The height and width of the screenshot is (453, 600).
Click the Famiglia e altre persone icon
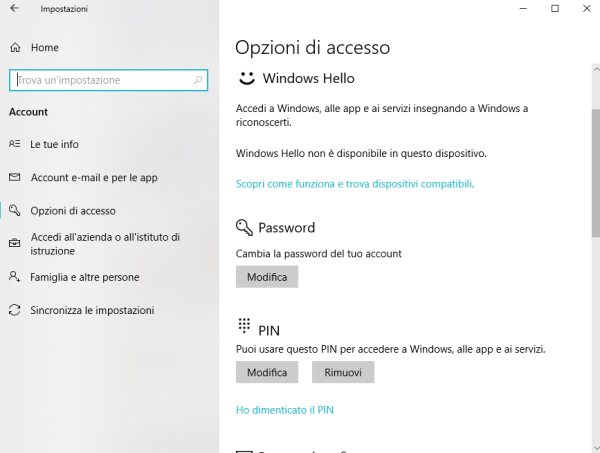14,277
